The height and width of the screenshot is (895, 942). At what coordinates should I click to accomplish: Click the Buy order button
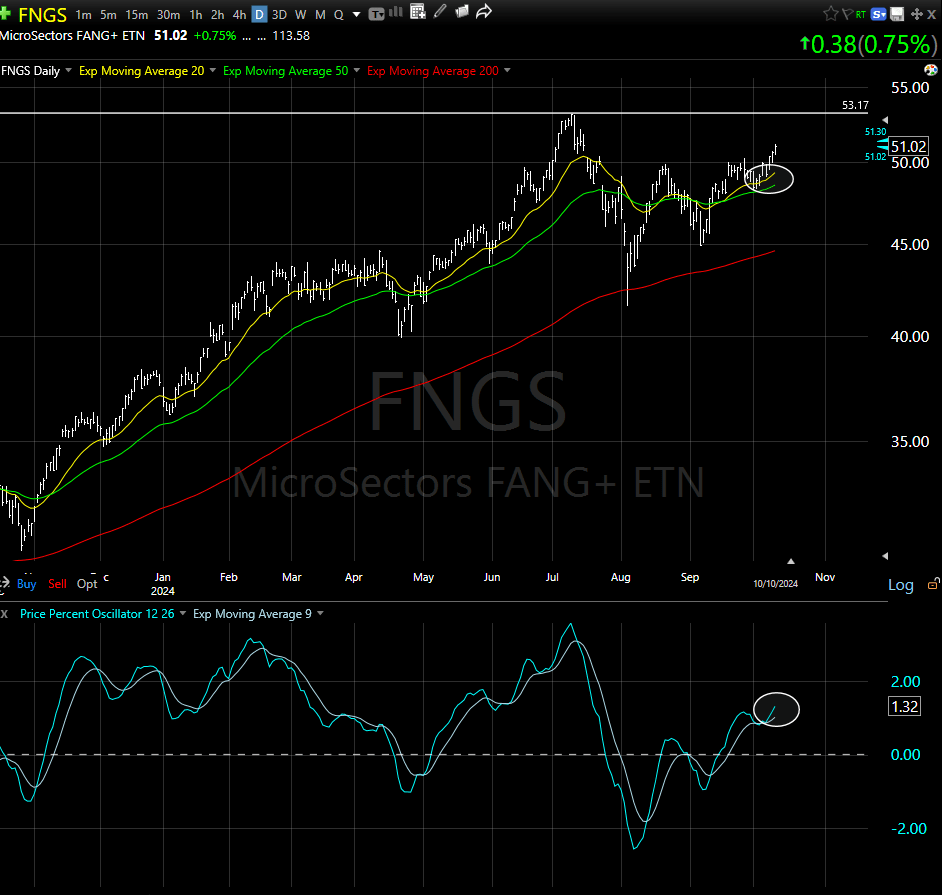point(26,583)
